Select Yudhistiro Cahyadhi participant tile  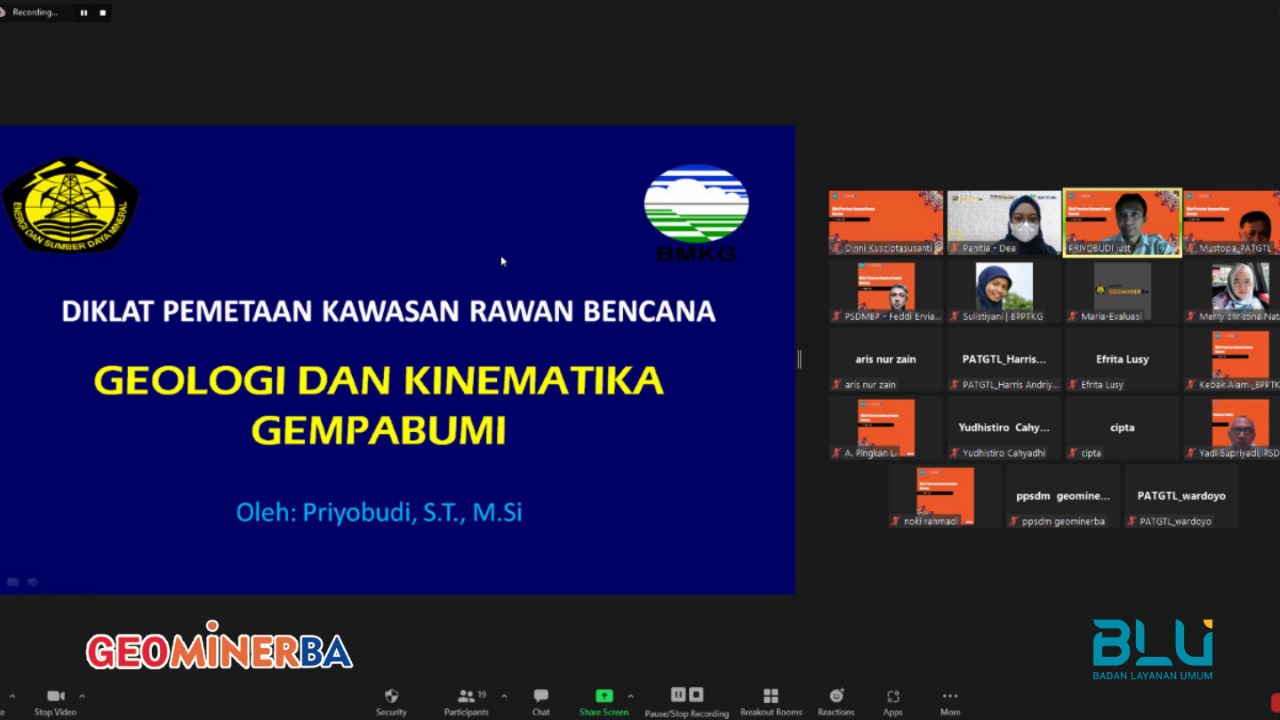click(x=1004, y=427)
